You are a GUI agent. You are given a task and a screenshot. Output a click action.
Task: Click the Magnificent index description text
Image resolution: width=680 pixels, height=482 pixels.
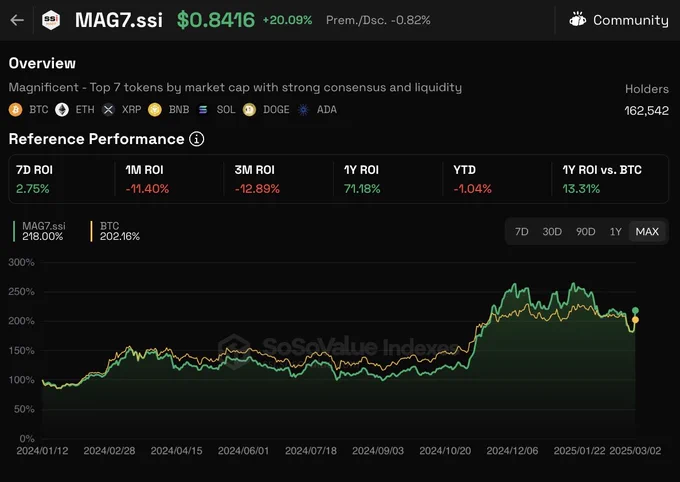(235, 88)
